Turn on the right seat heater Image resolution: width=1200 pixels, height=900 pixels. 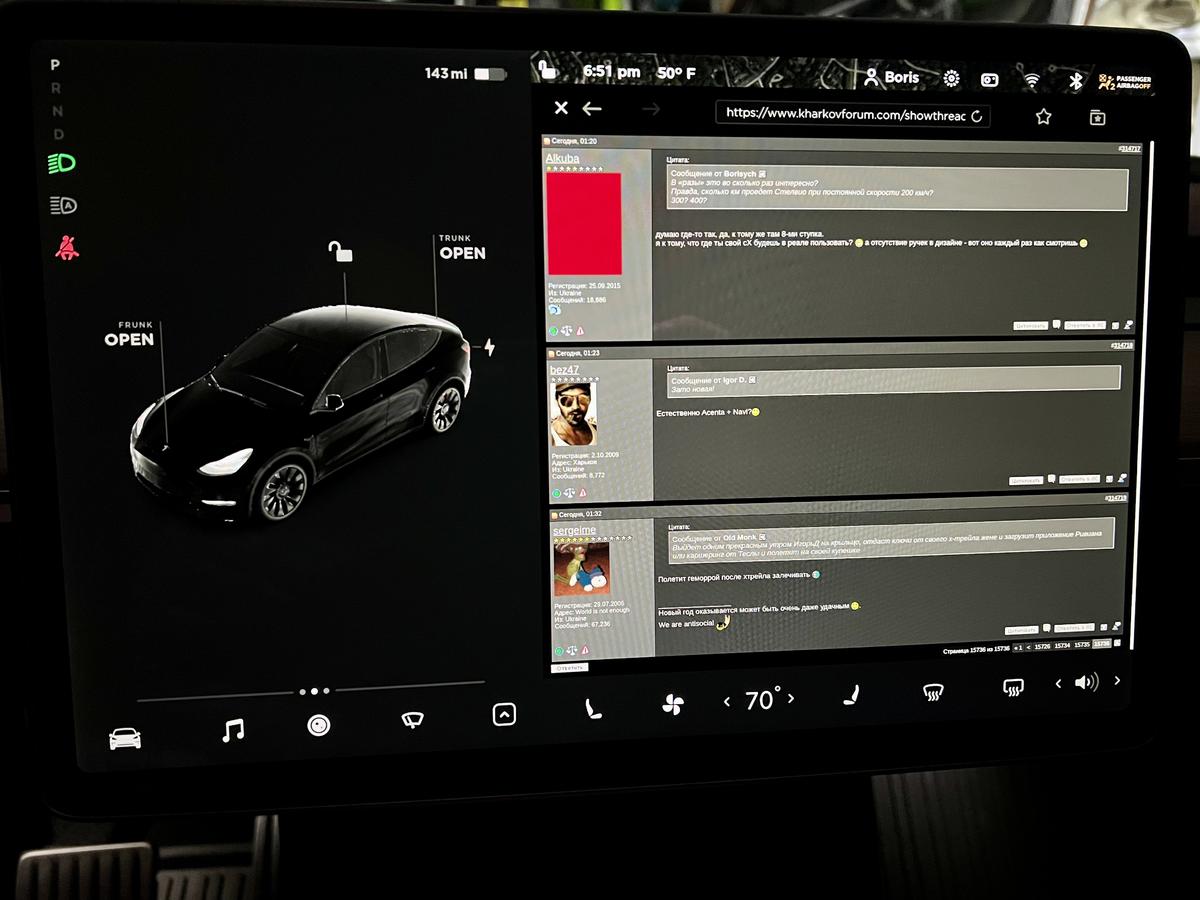(x=851, y=694)
